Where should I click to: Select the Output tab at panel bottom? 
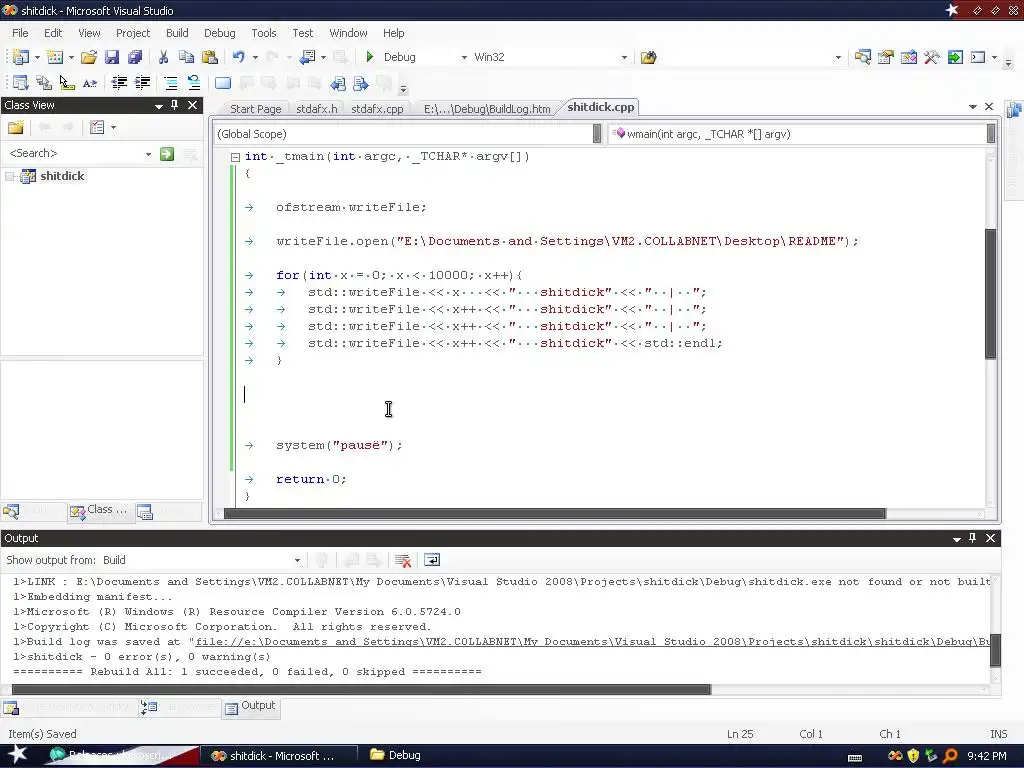[x=251, y=707]
